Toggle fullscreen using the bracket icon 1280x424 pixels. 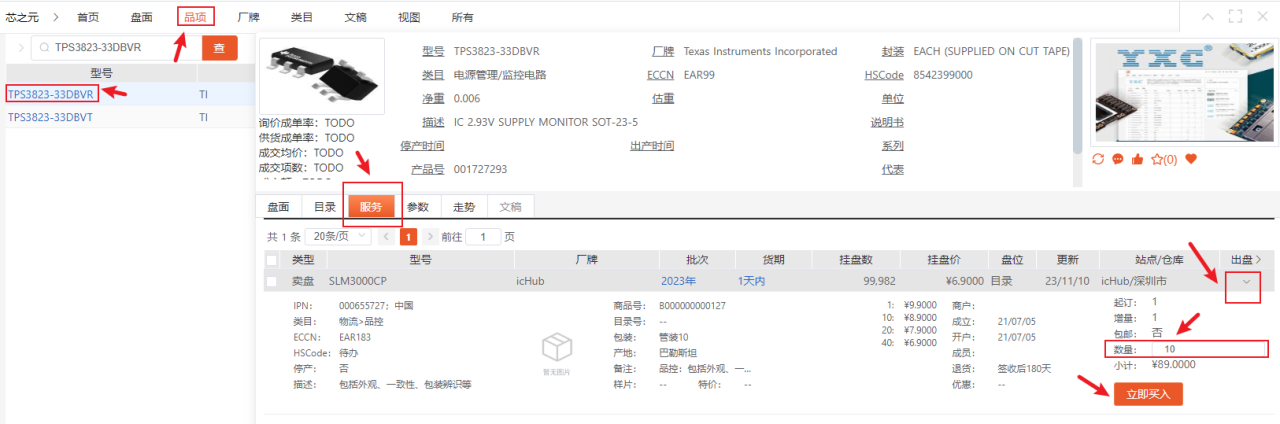[x=1235, y=17]
